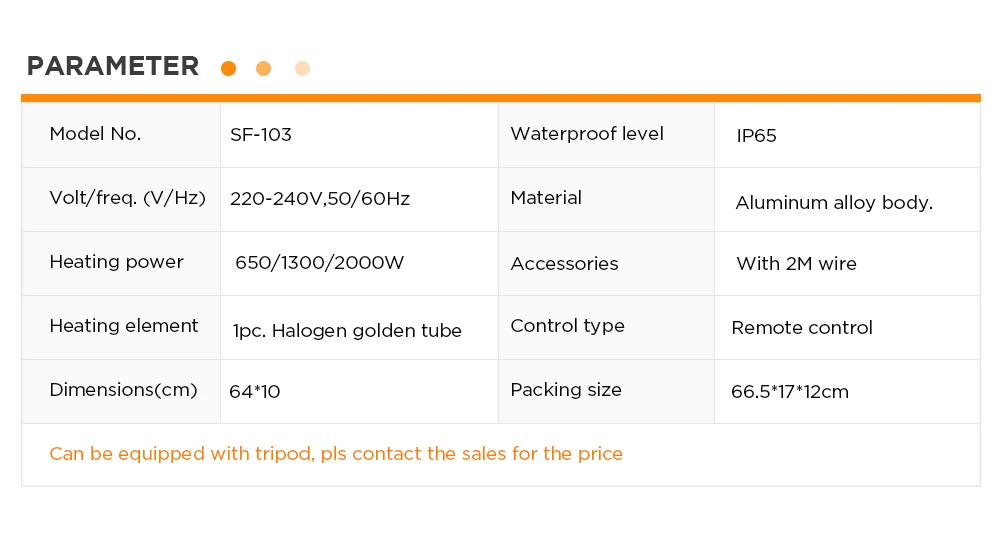Image resolution: width=1000 pixels, height=548 pixels.
Task: Select the IP65 waterproof rating
Action: point(756,136)
